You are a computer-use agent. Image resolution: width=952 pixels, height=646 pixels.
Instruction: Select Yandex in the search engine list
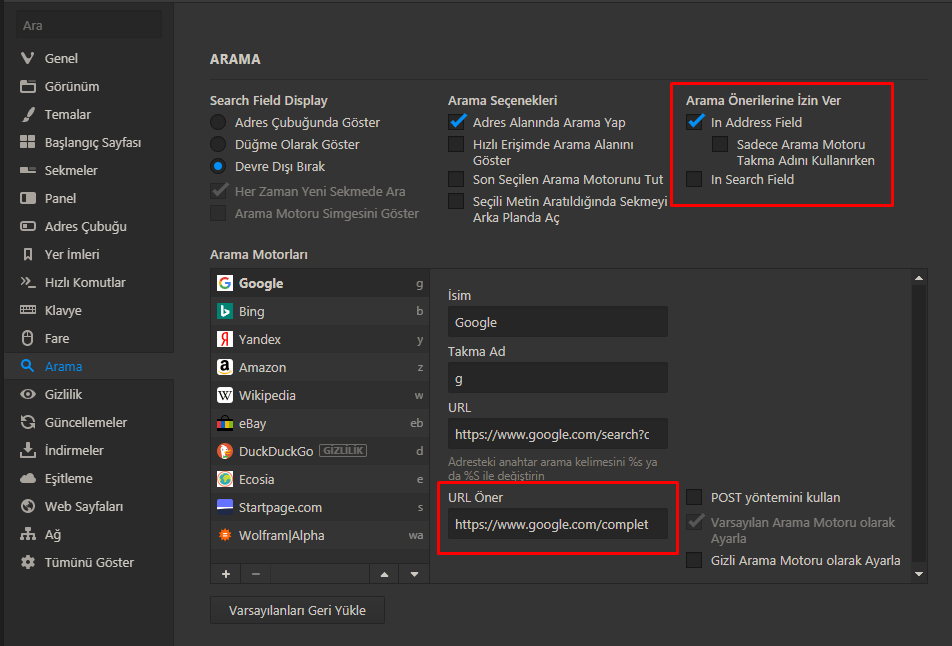(x=260, y=339)
